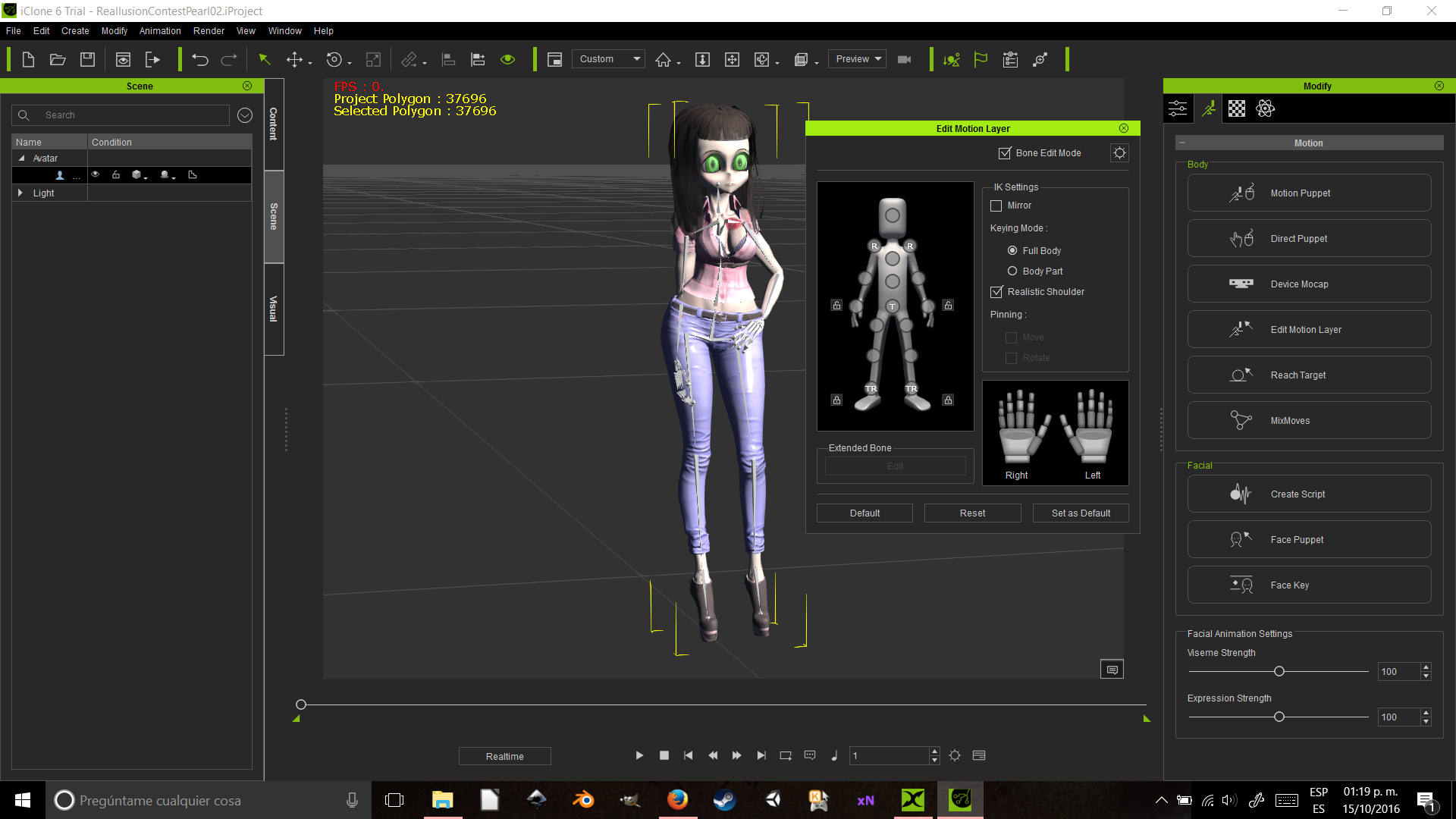Click the Set as Default button
The width and height of the screenshot is (1456, 819).
click(x=1081, y=513)
